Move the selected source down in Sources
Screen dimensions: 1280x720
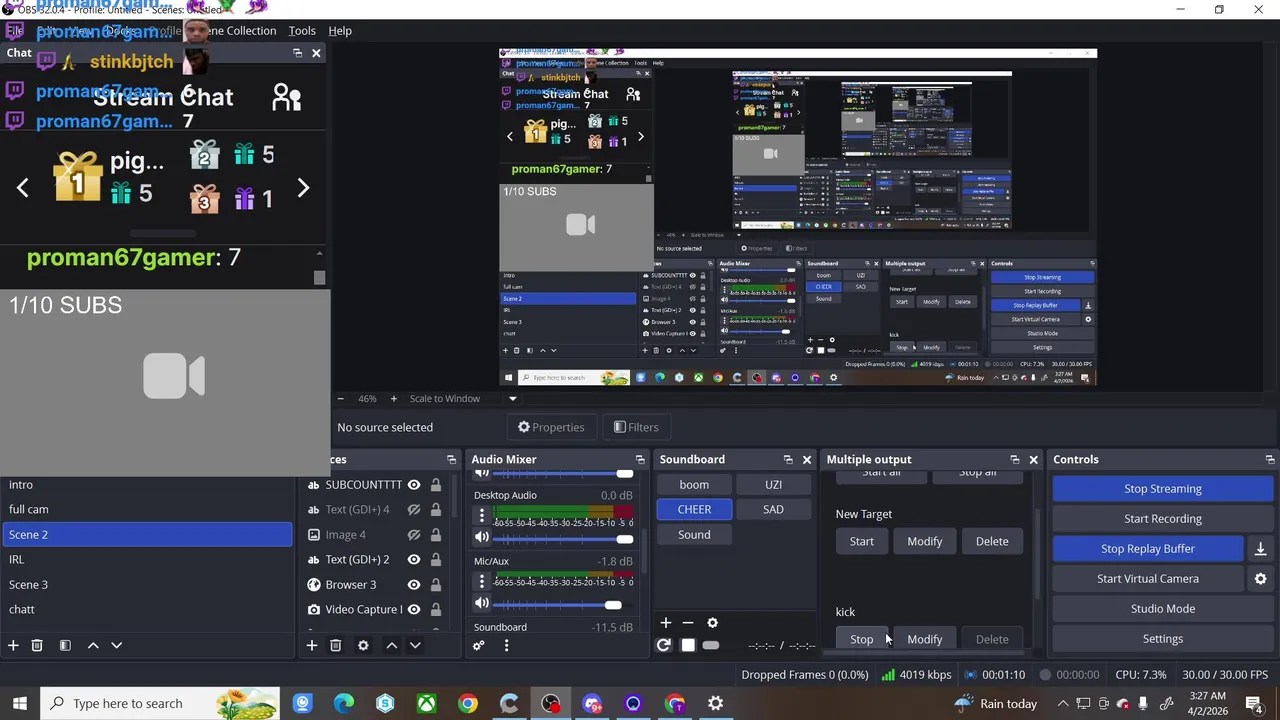pos(414,646)
